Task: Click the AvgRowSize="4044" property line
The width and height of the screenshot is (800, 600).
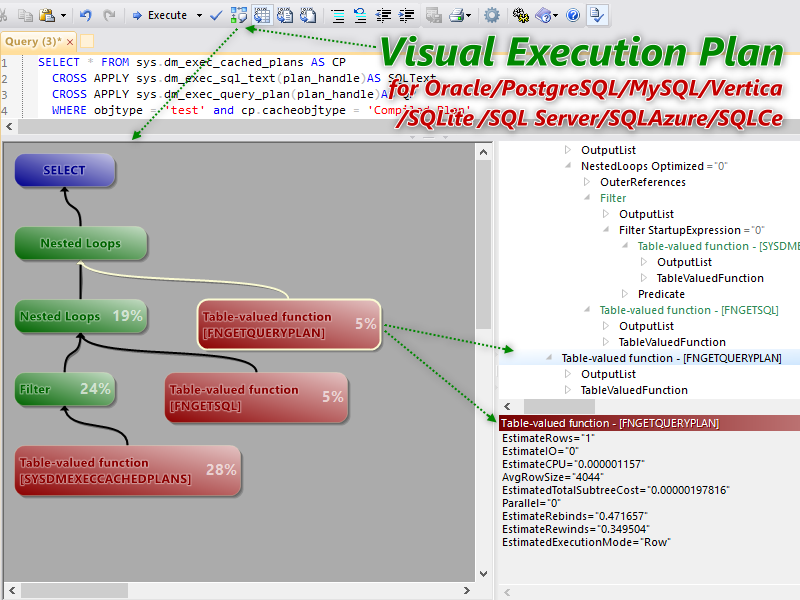Action: click(x=553, y=477)
